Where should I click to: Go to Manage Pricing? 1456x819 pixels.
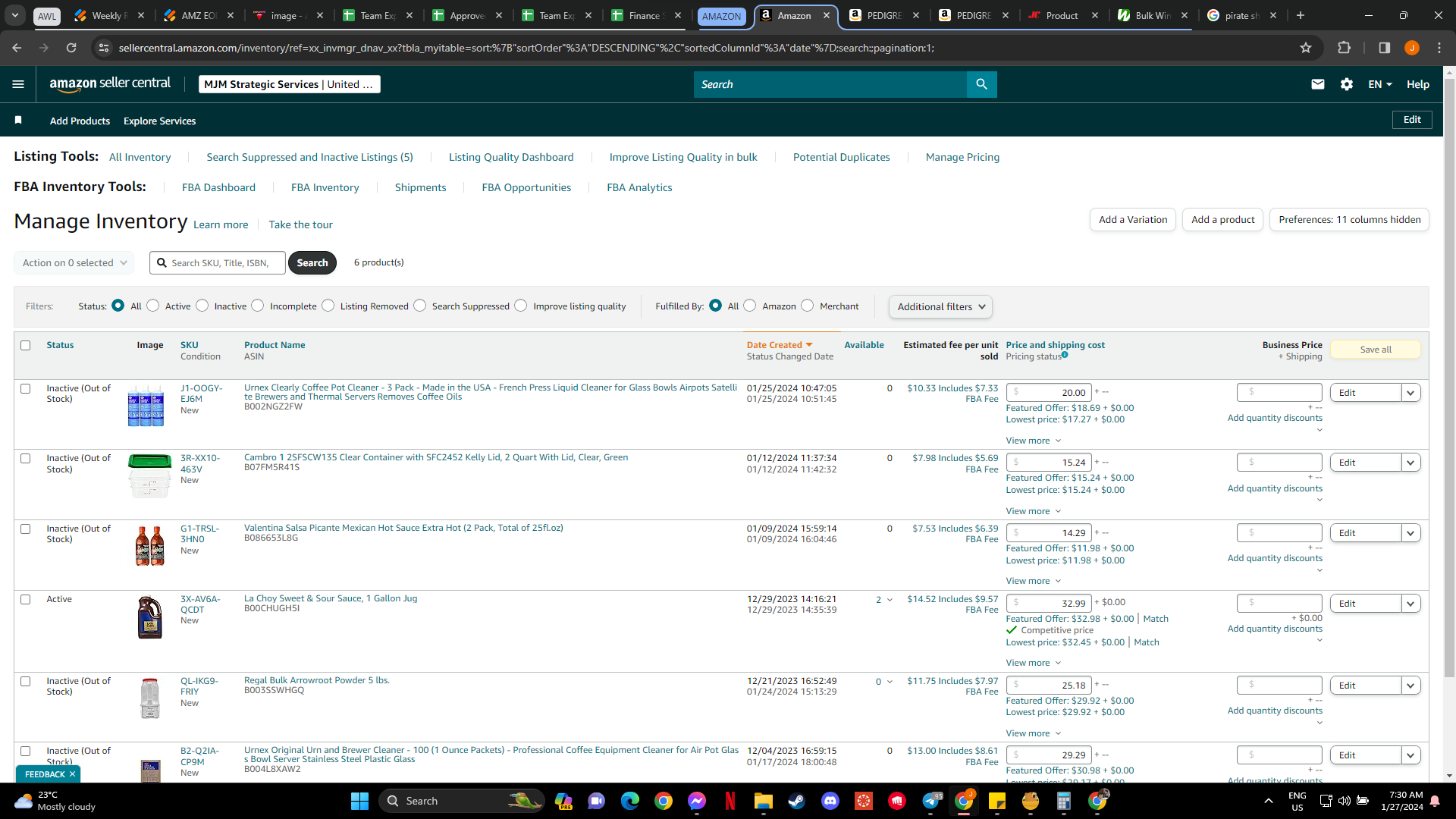(x=962, y=157)
